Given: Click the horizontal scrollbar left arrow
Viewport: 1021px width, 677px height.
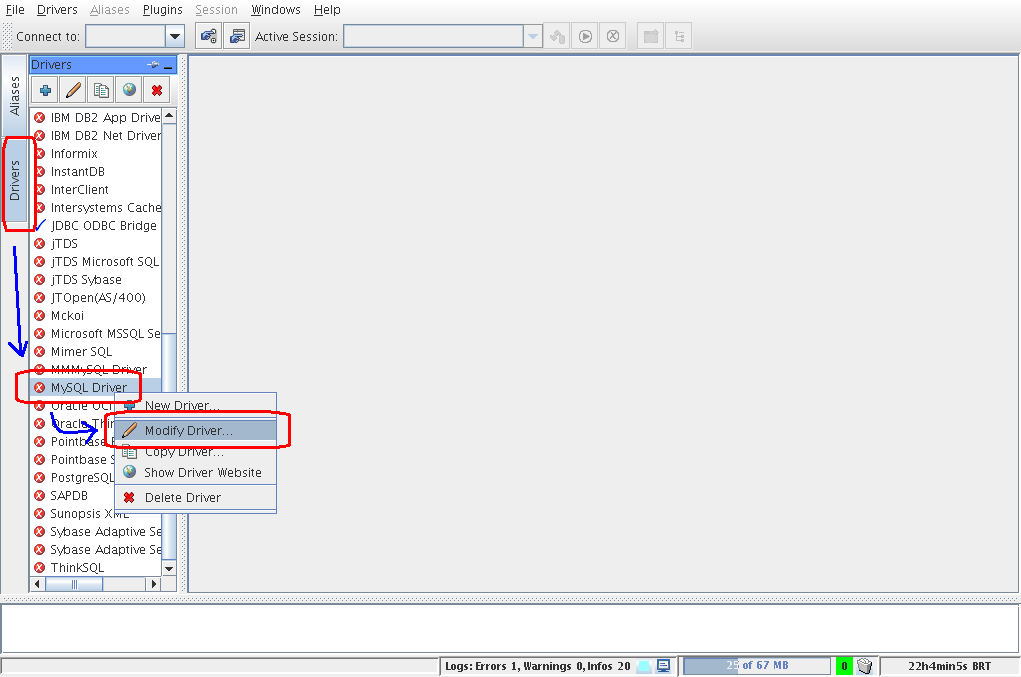Looking at the screenshot, I should click(x=37, y=584).
